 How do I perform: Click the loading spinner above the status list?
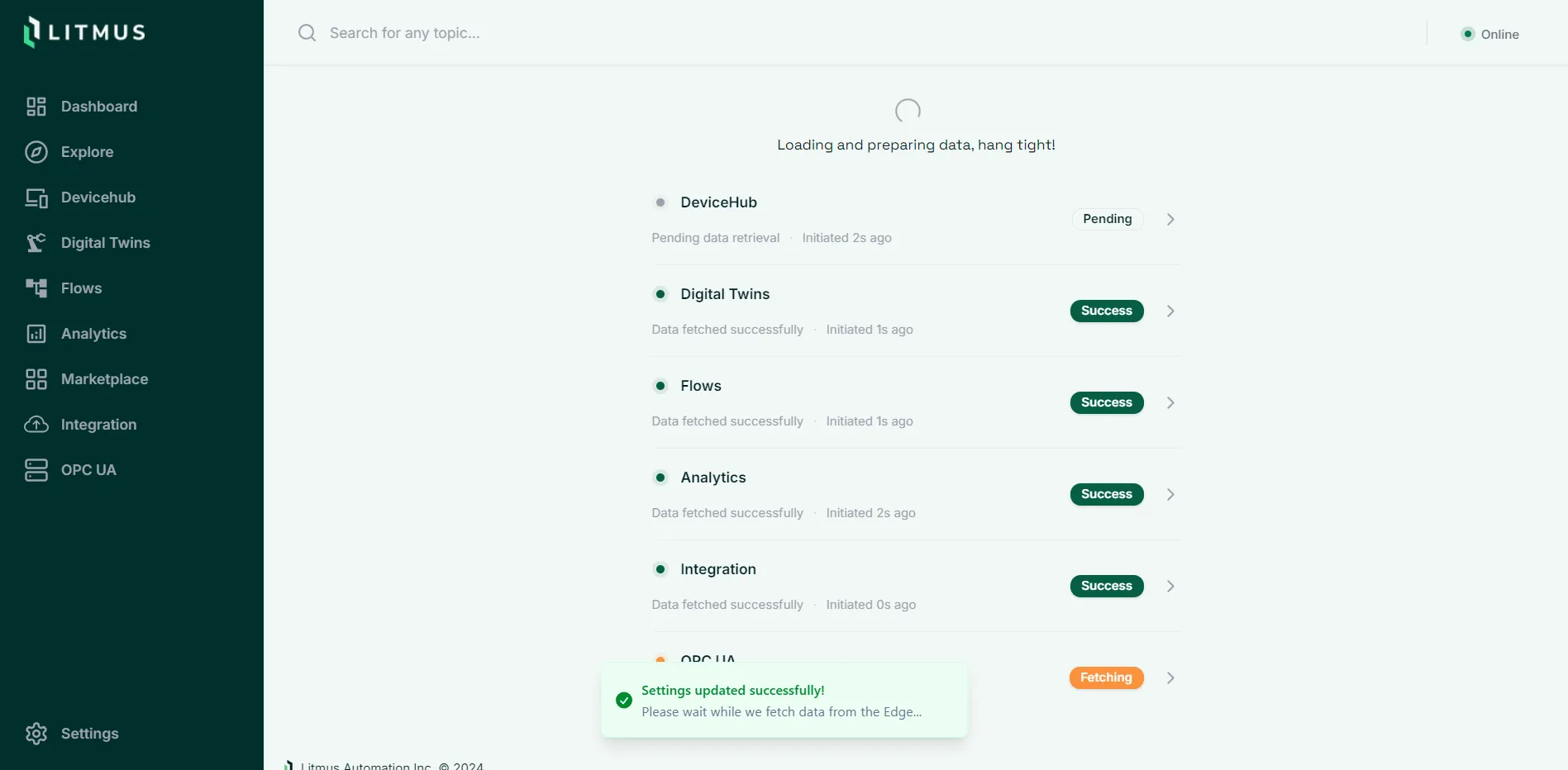tap(908, 111)
